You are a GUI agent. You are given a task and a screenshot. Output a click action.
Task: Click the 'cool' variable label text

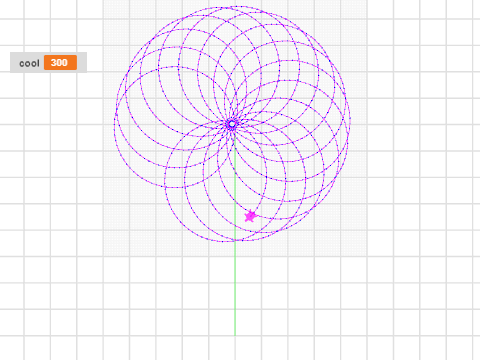pos(29,63)
